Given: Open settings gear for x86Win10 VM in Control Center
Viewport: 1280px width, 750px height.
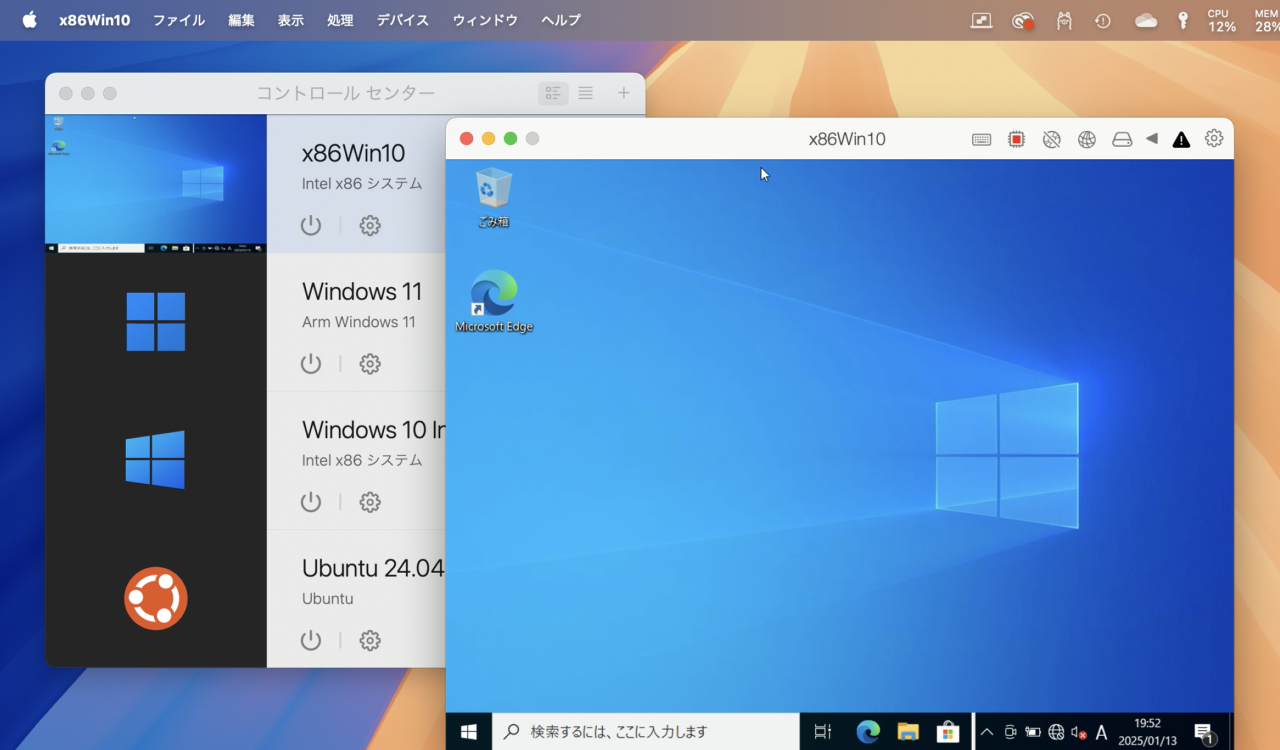Looking at the screenshot, I should tap(370, 225).
